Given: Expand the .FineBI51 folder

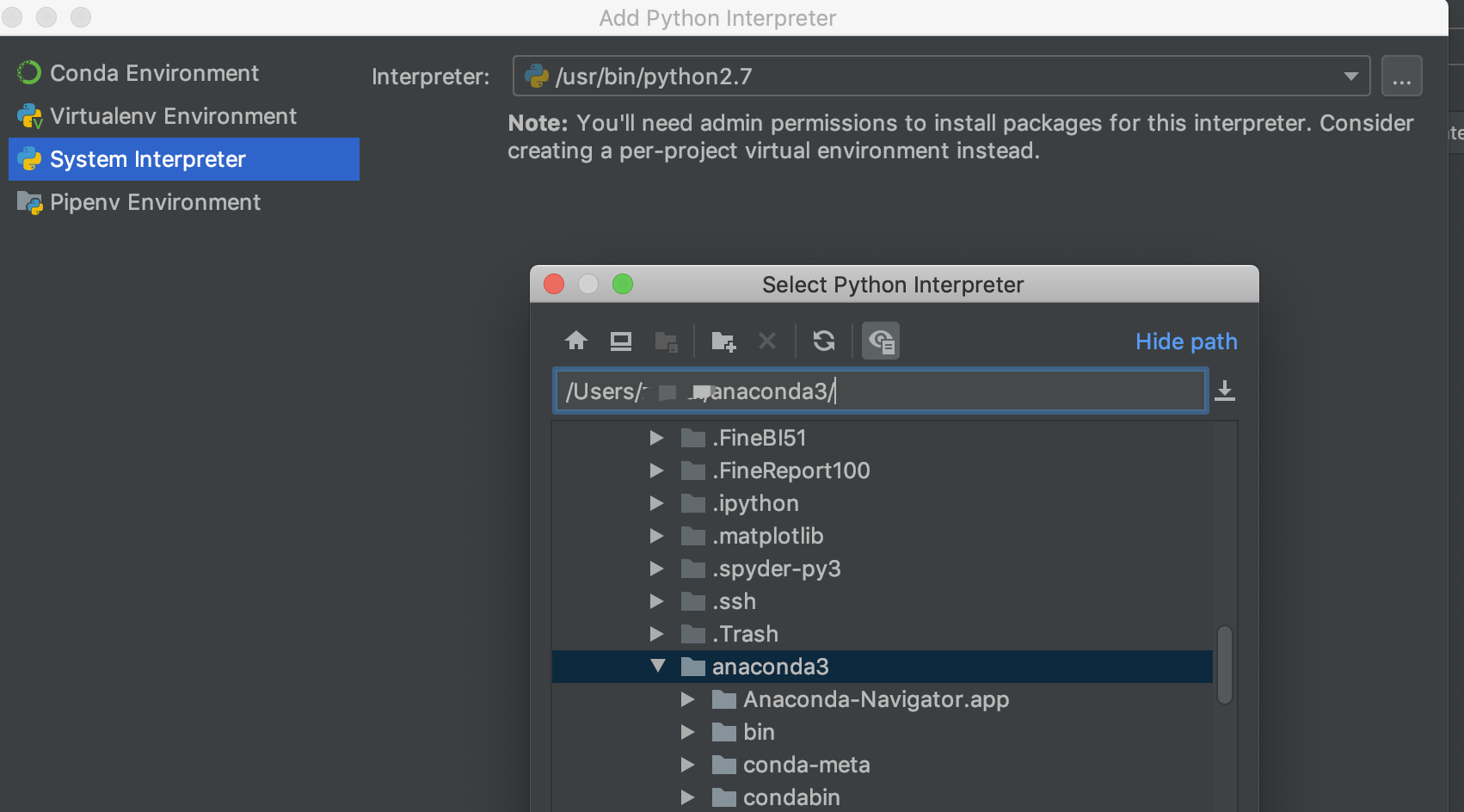Looking at the screenshot, I should coord(656,438).
